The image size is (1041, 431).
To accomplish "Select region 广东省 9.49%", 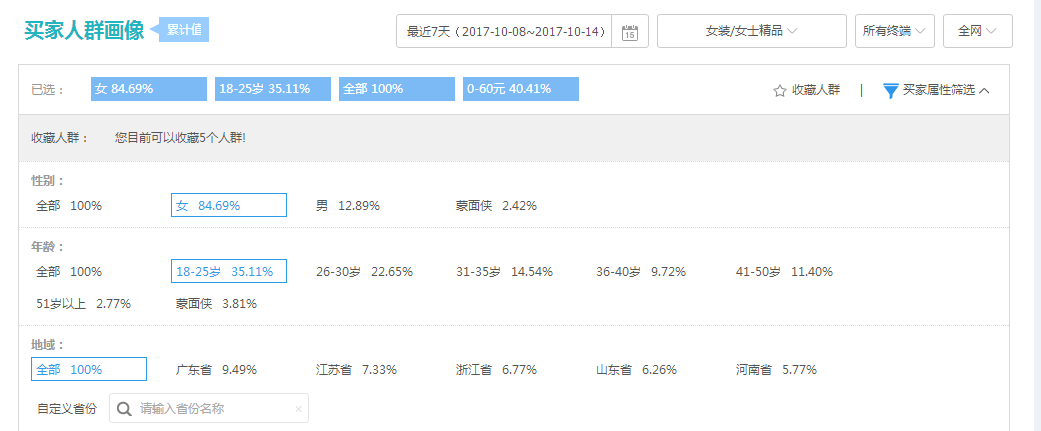I will pos(216,369).
